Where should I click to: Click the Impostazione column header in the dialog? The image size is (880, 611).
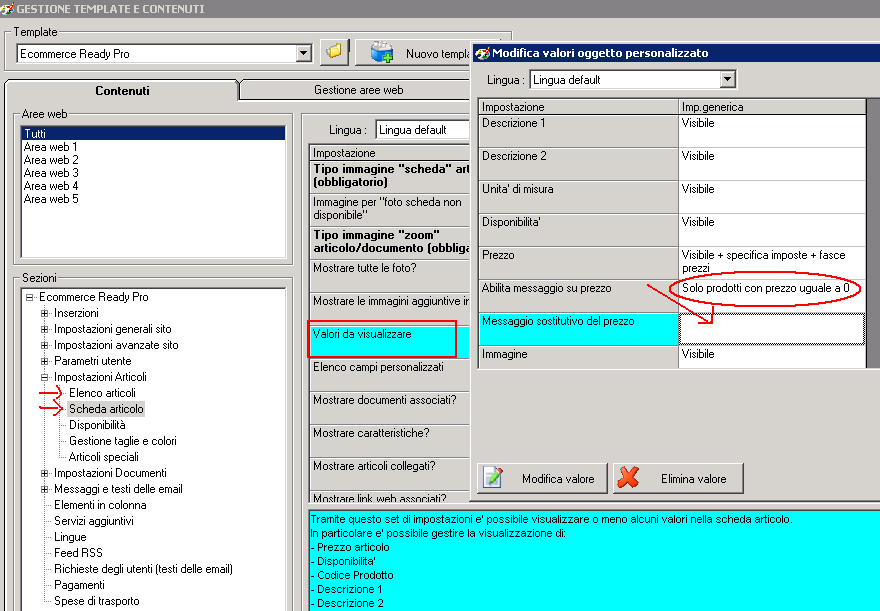click(578, 107)
